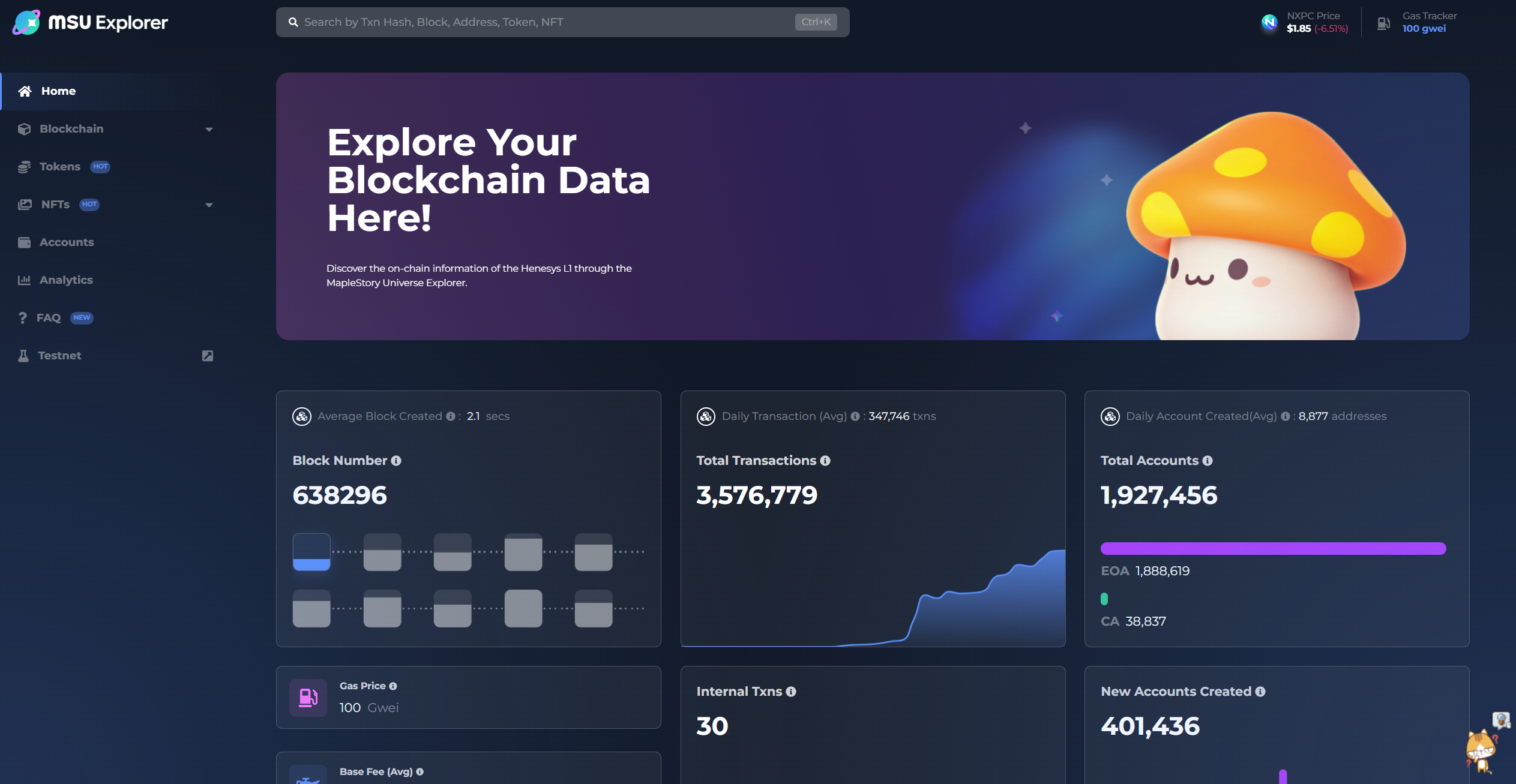Click the Testnet flask icon
Image resolution: width=1516 pixels, height=784 pixels.
23,356
